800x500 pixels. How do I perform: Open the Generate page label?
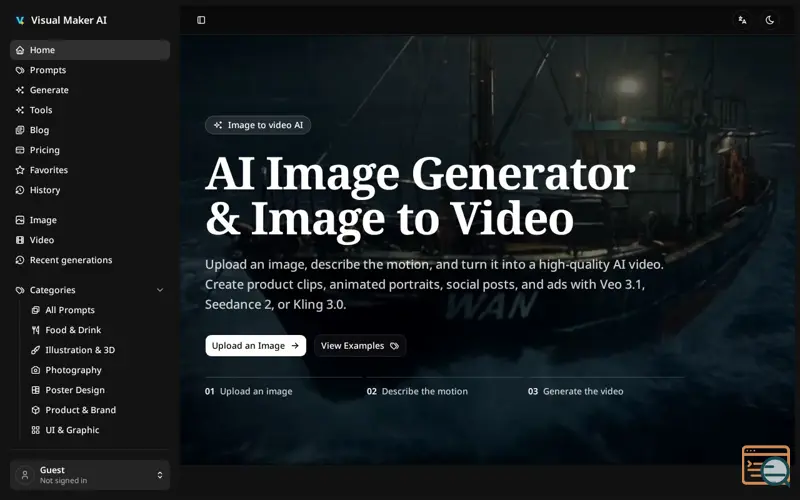tap(49, 90)
